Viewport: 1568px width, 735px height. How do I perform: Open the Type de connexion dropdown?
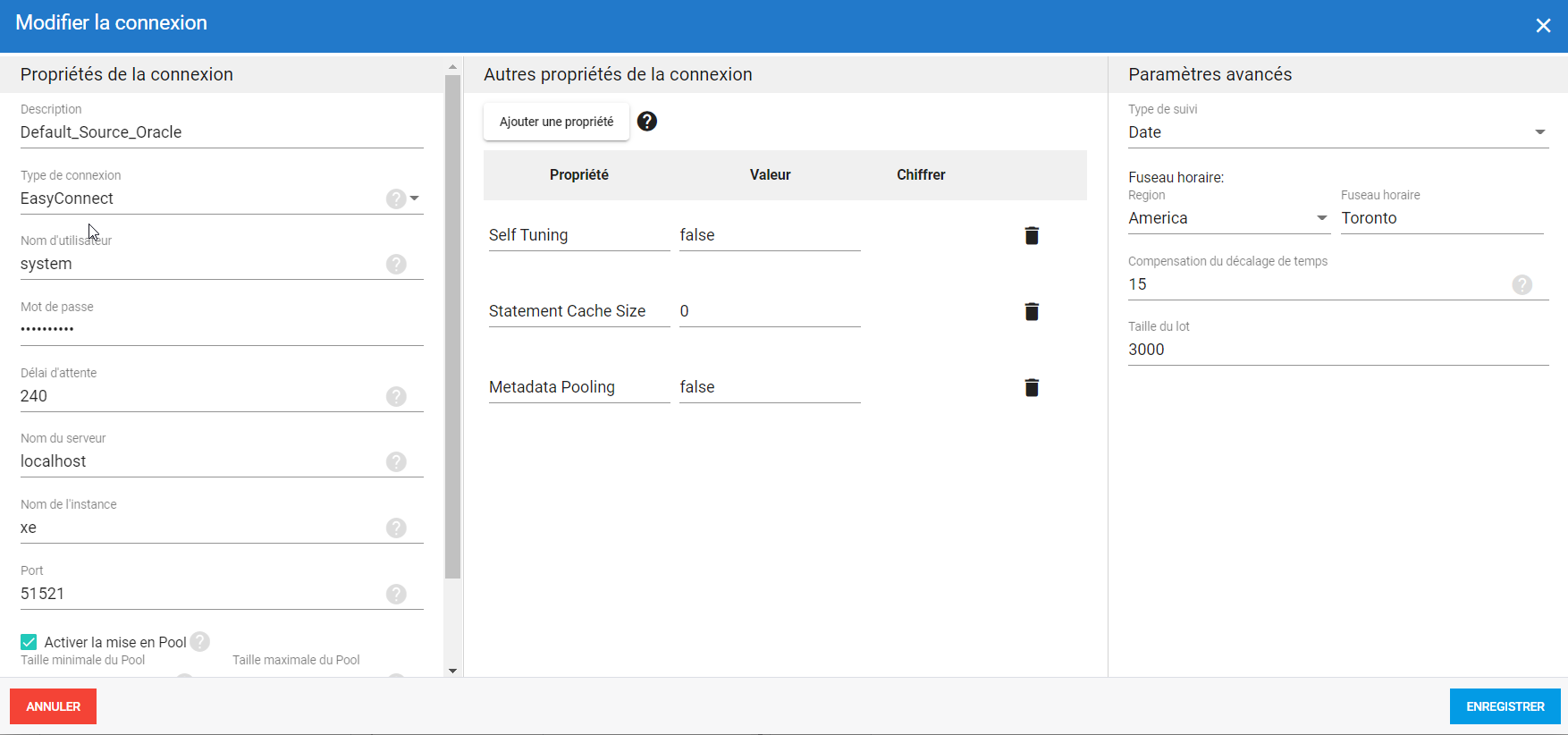coord(415,199)
